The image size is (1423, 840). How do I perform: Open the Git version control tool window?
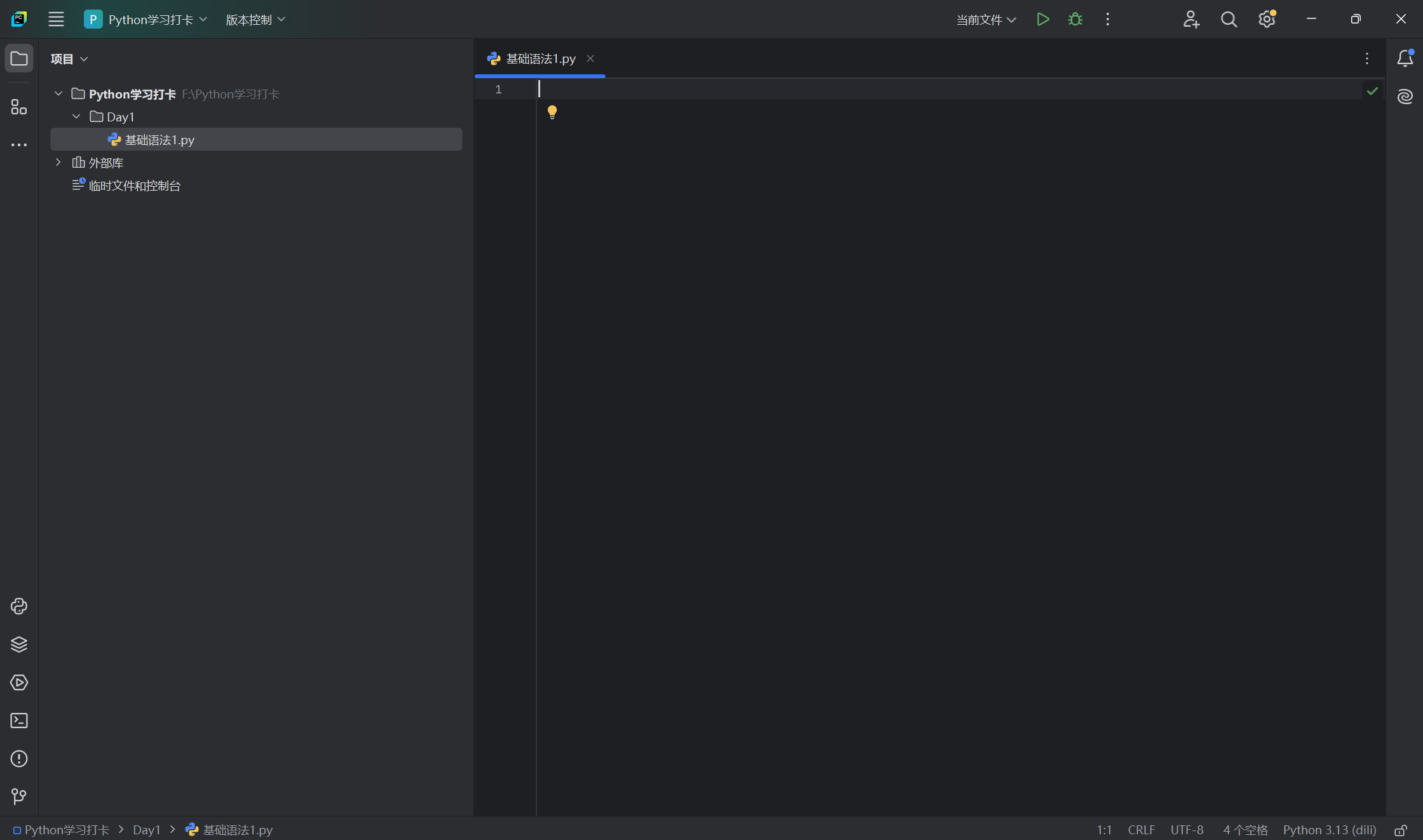pos(19,796)
